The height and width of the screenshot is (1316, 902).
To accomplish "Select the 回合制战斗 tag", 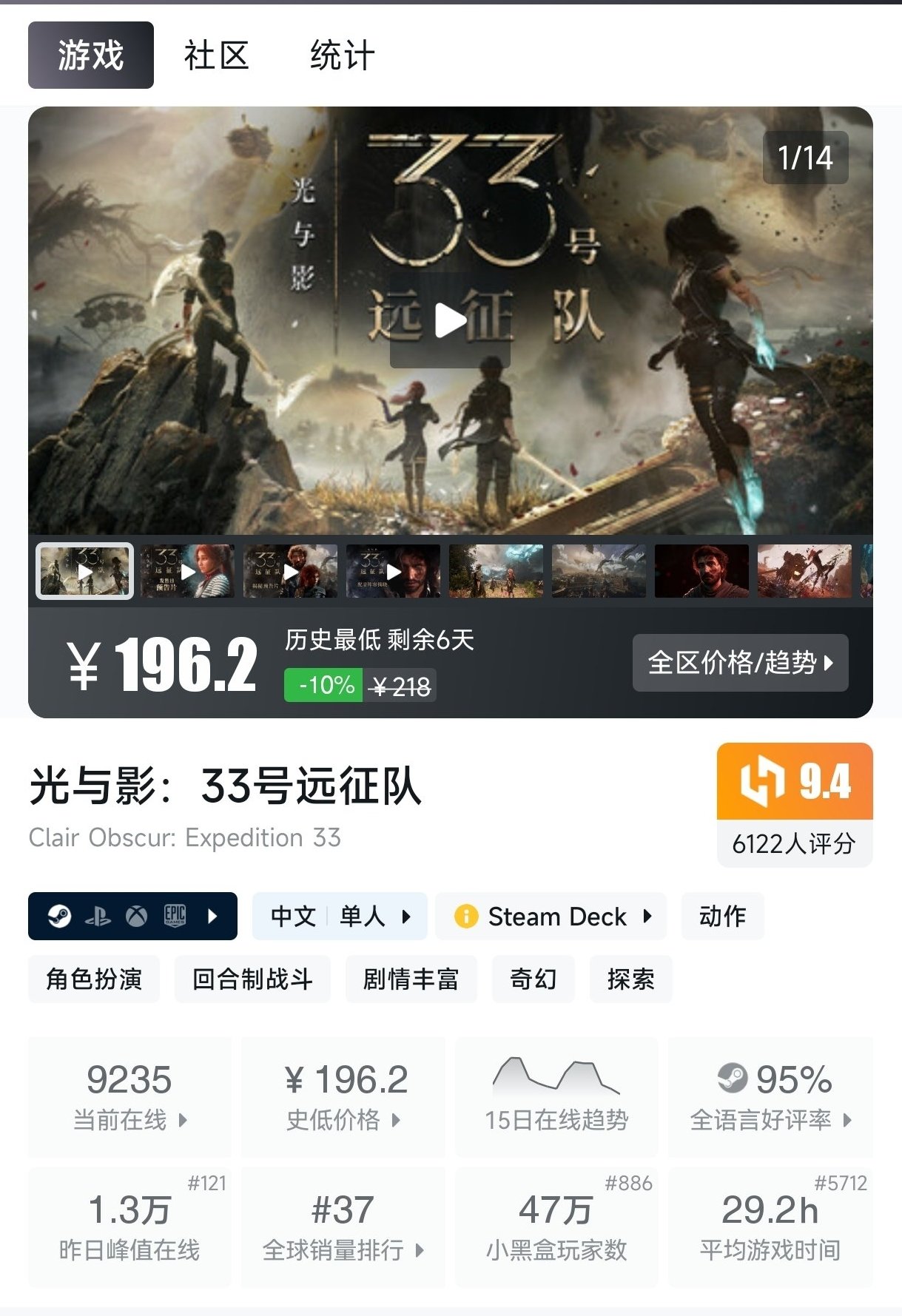I will (252, 979).
